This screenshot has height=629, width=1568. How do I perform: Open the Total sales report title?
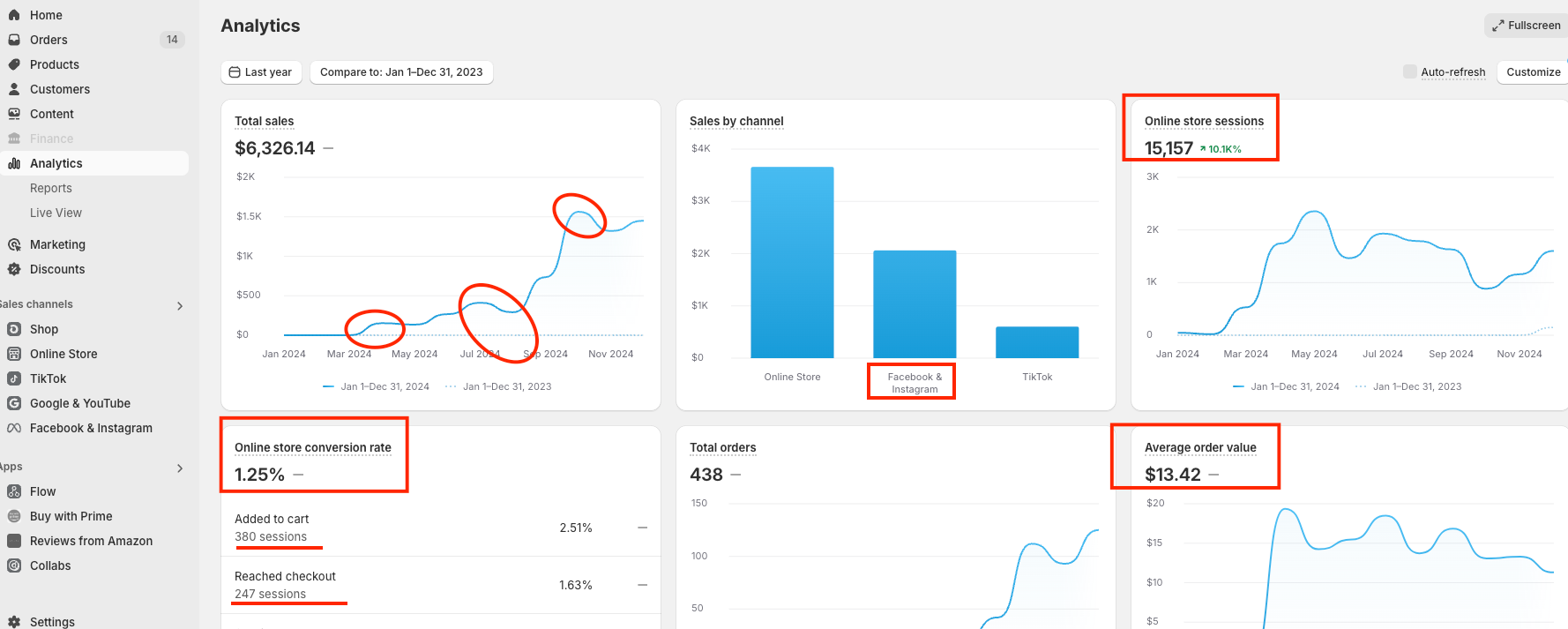coord(264,121)
